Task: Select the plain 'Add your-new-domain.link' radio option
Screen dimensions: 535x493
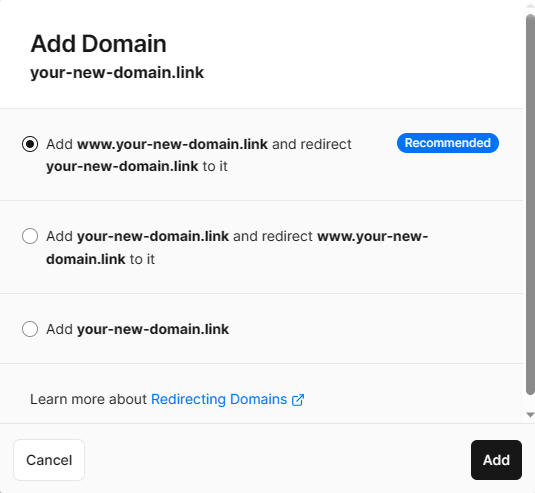Action: 30,329
